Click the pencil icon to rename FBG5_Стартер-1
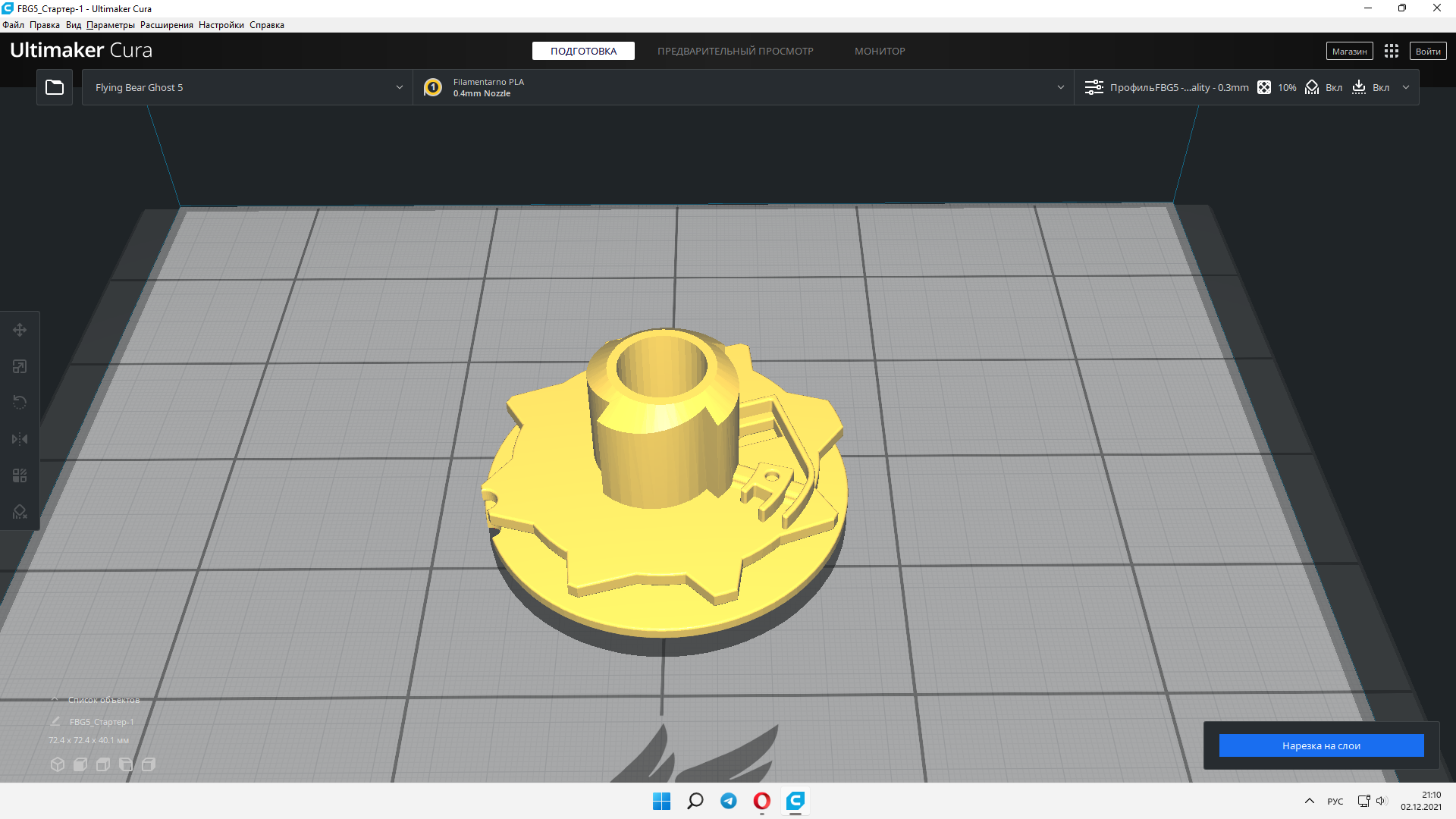1456x819 pixels. pyautogui.click(x=55, y=721)
